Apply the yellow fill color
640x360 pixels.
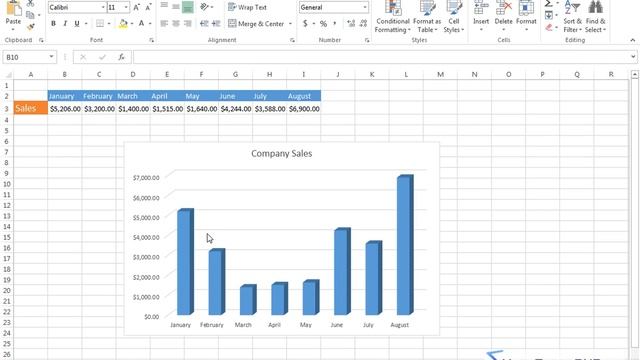pyautogui.click(x=123, y=24)
